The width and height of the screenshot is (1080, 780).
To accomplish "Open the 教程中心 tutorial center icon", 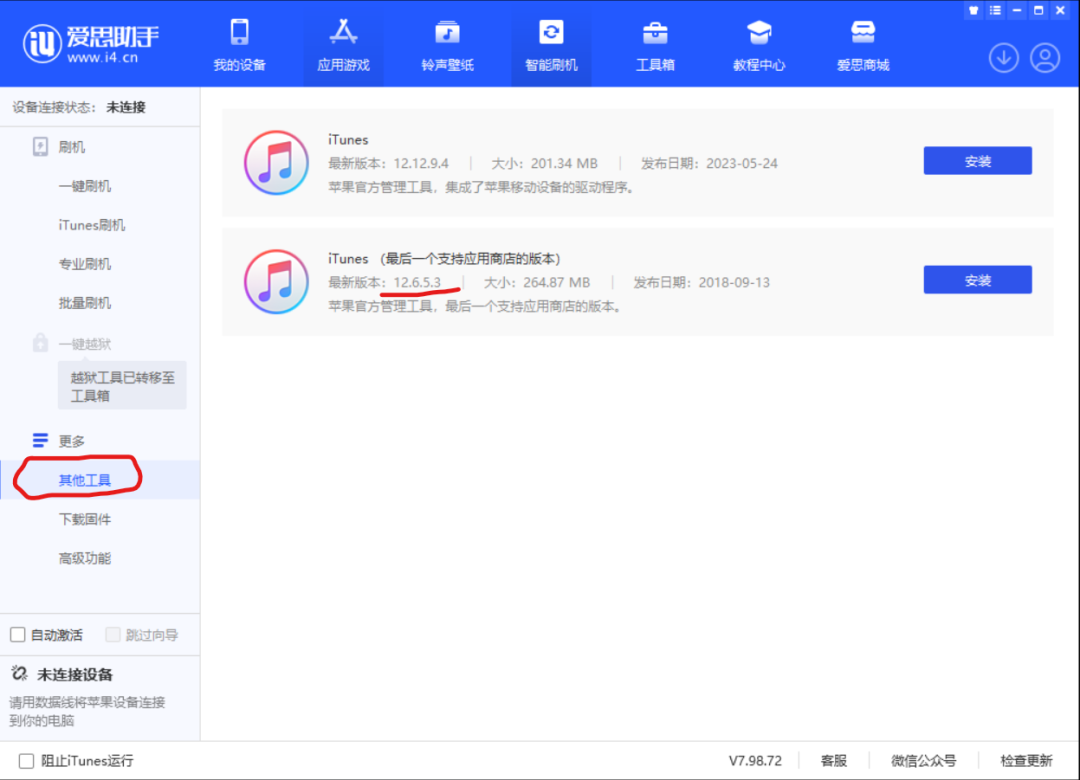I will point(759,33).
